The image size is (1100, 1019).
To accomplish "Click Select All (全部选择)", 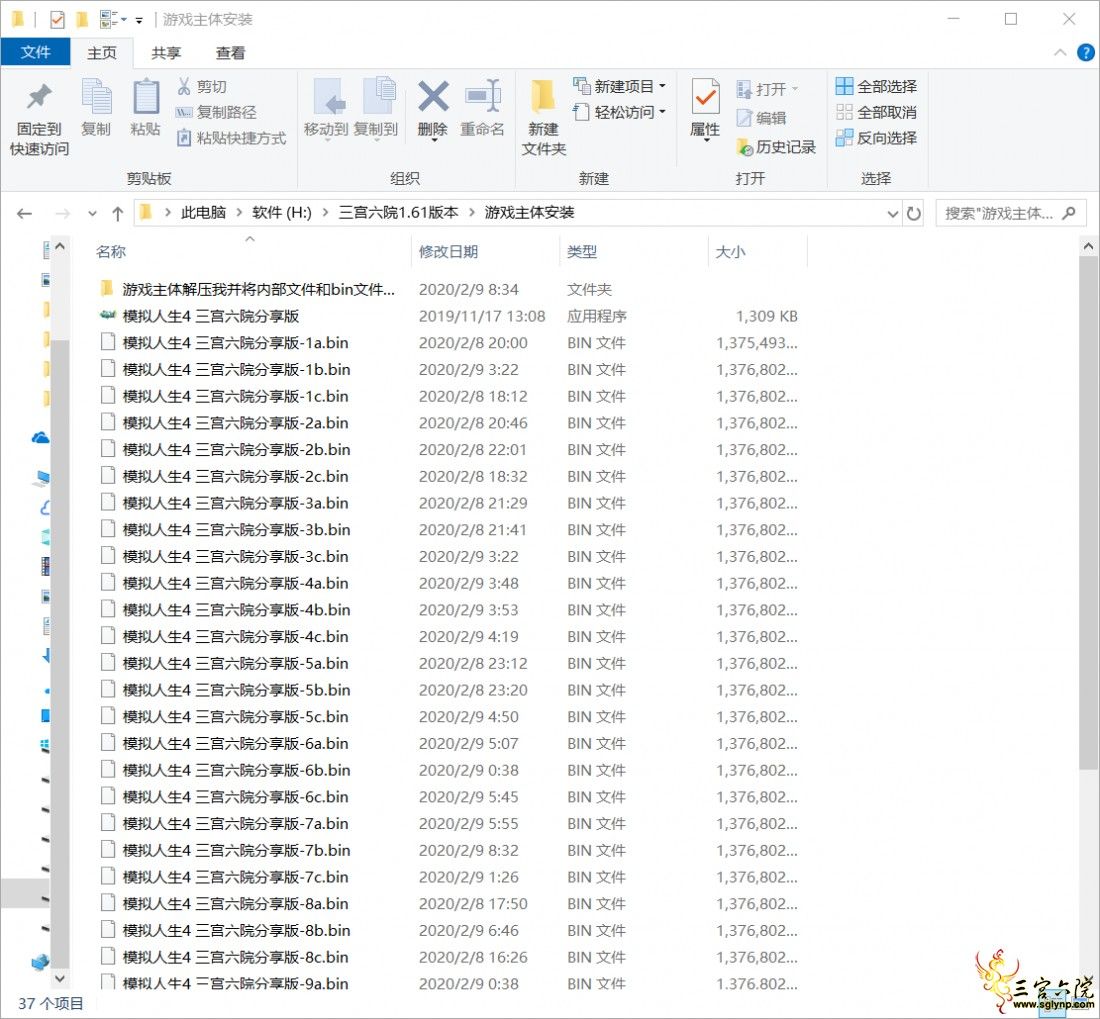I will click(x=876, y=86).
